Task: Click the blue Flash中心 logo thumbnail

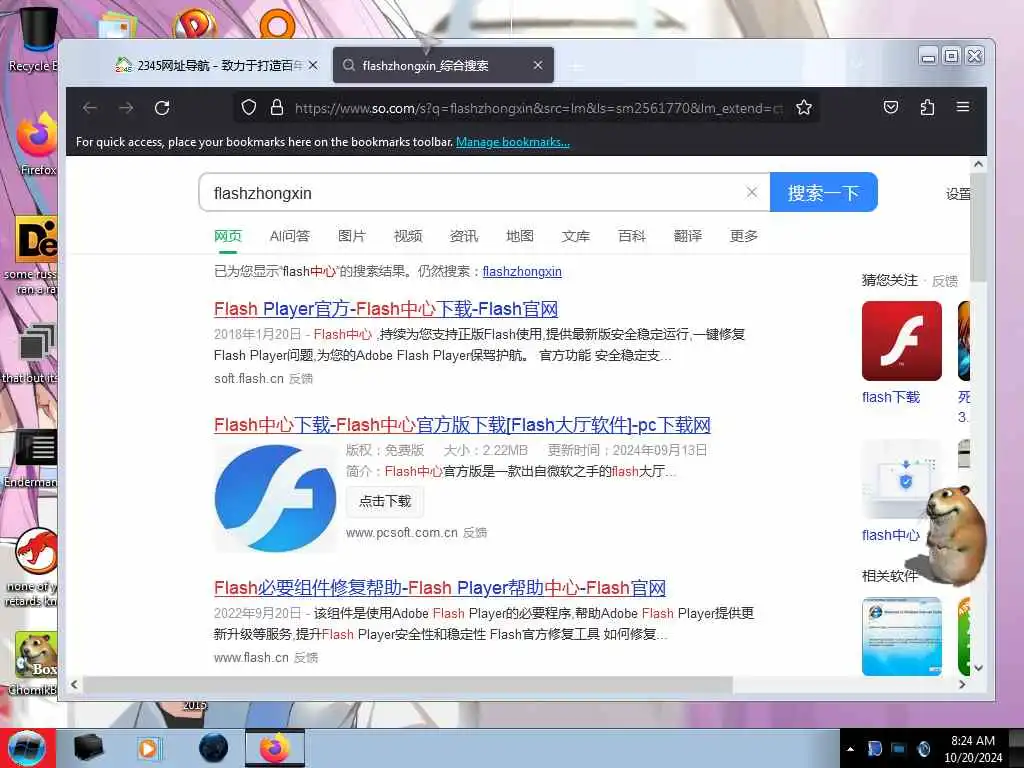Action: (x=275, y=498)
